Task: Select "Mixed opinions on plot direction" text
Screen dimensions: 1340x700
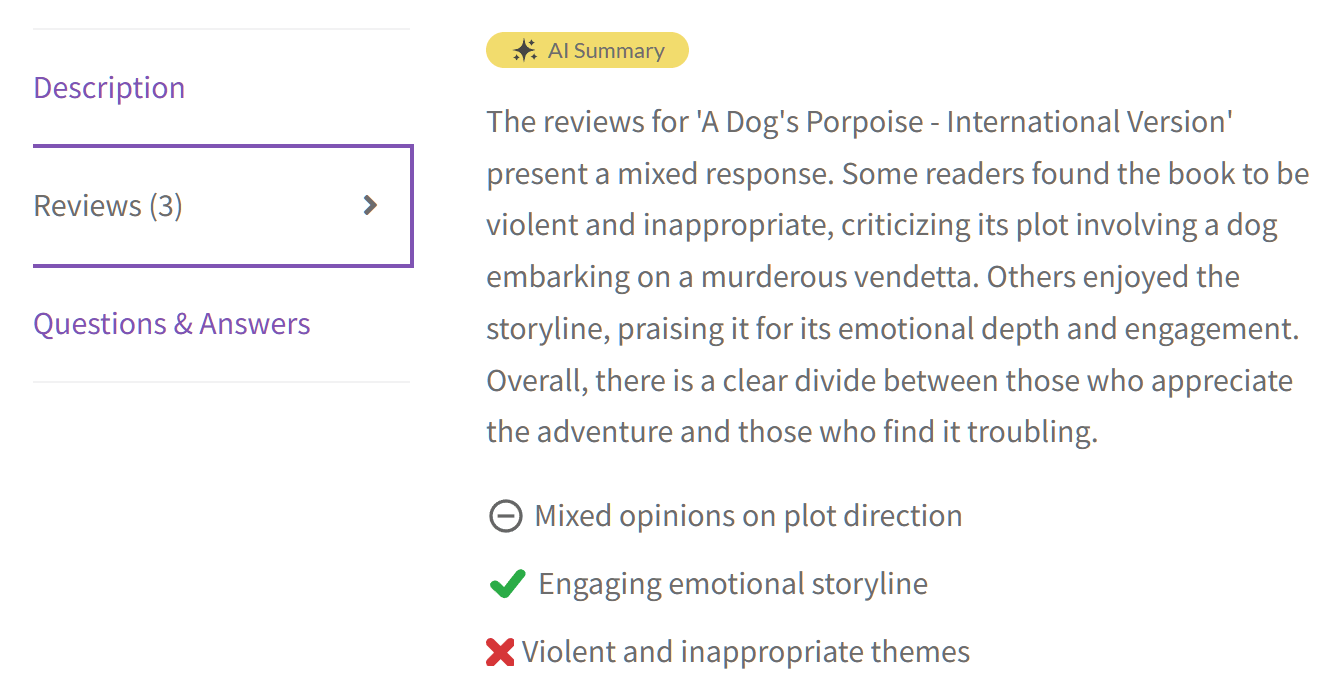Action: [748, 516]
